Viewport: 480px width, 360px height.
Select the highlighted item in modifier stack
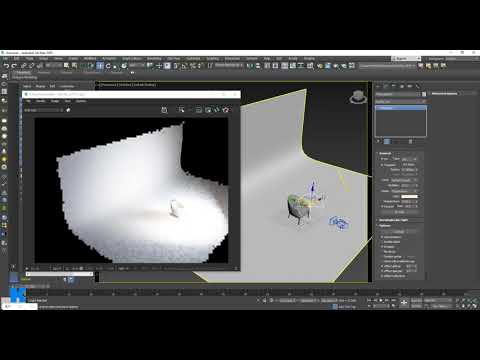(x=401, y=108)
